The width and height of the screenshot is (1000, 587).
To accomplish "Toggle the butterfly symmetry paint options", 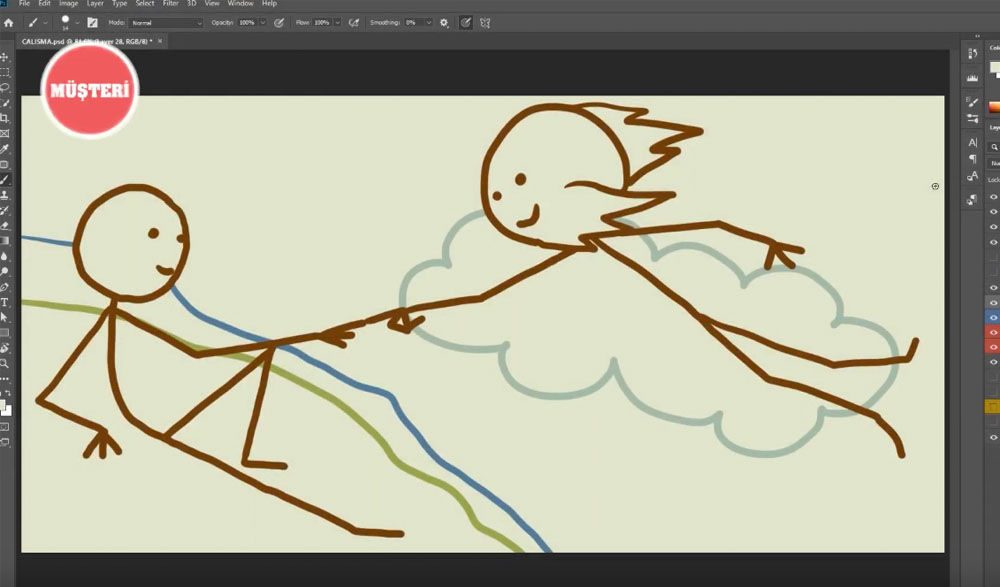I will tap(485, 23).
